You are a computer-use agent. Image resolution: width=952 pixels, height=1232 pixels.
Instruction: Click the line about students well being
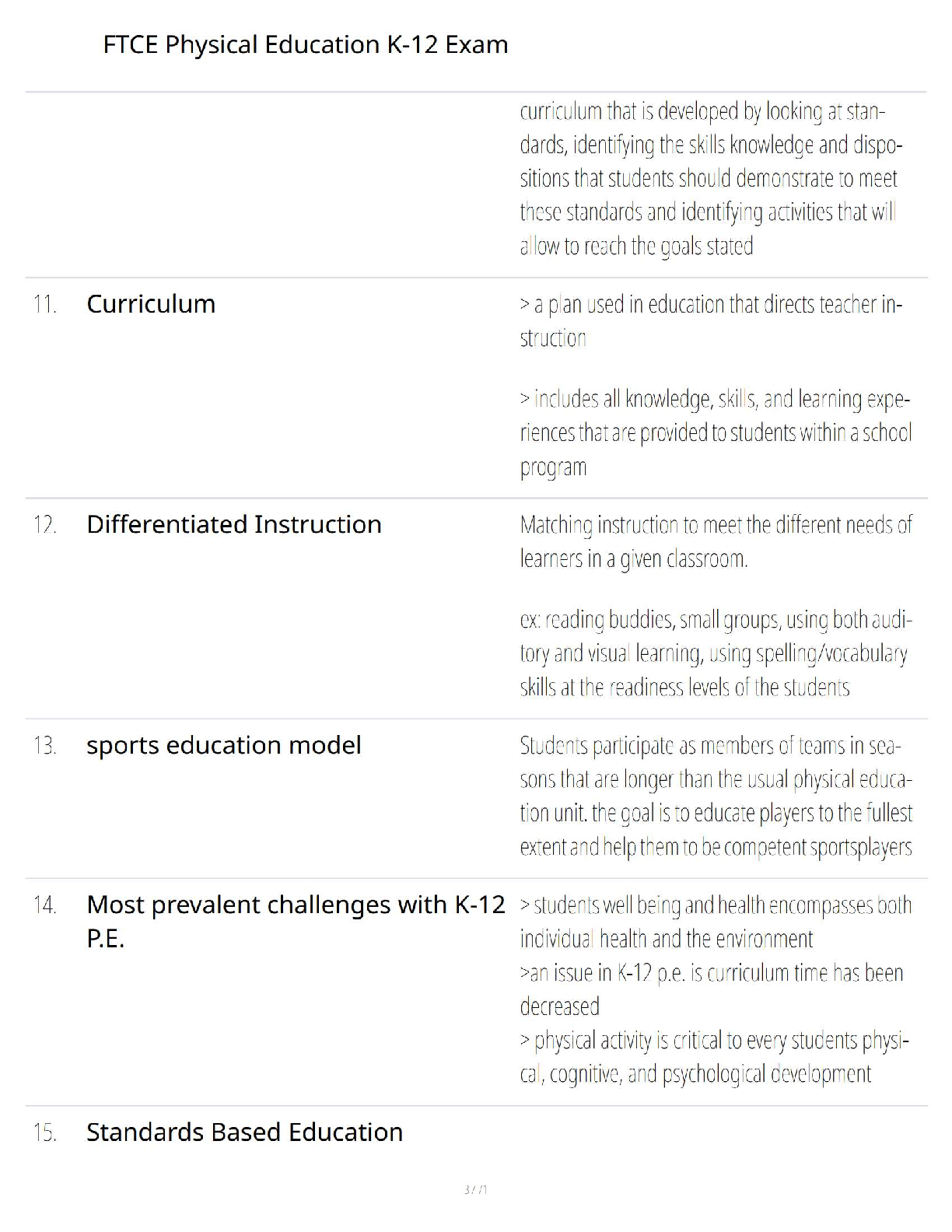714,922
